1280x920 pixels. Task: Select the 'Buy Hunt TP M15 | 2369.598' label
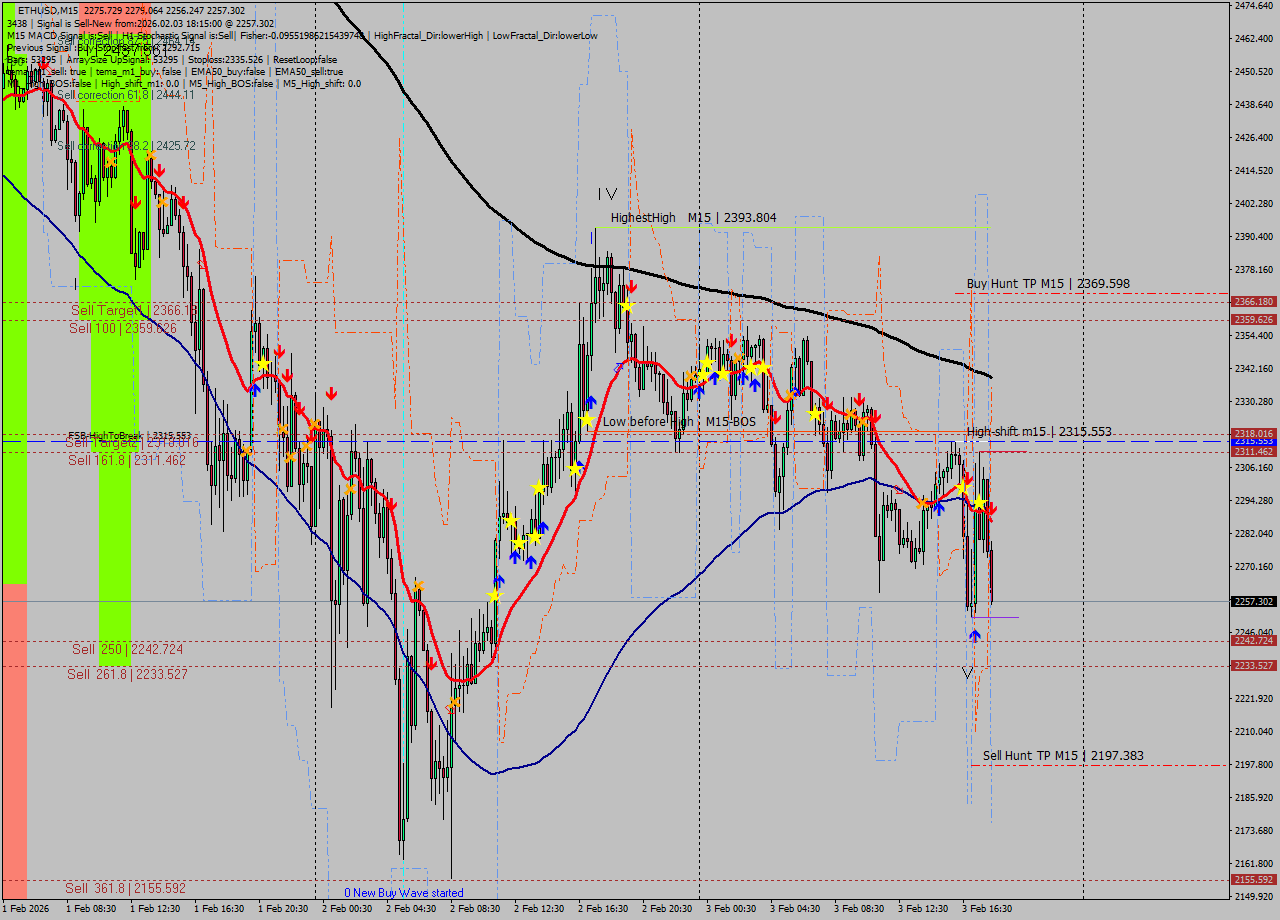pos(1047,284)
